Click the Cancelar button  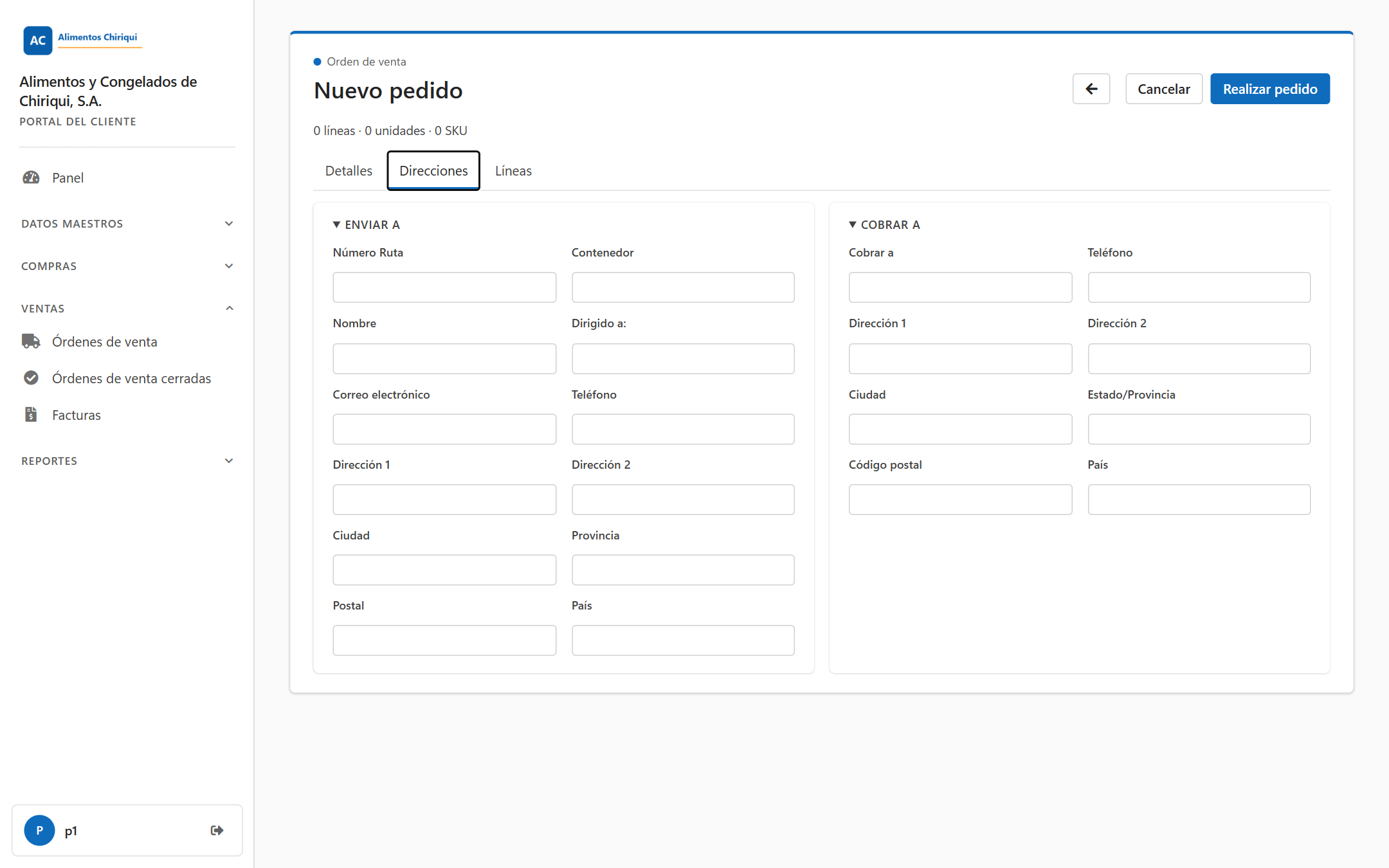(x=1164, y=89)
